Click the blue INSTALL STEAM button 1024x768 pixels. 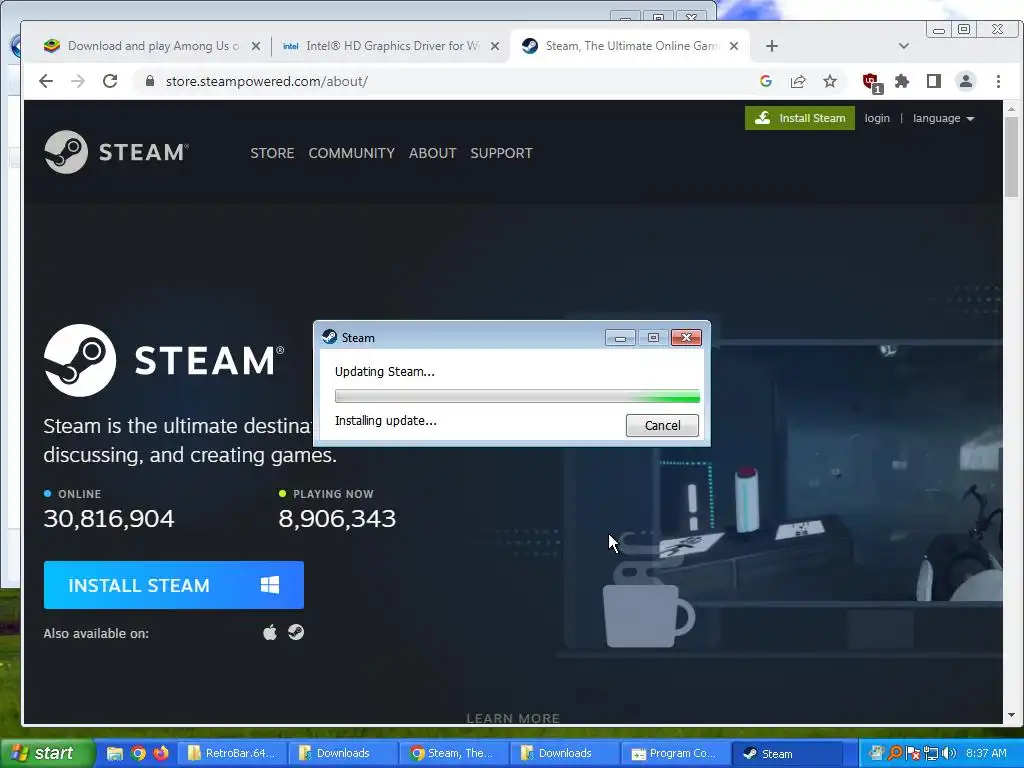point(174,585)
